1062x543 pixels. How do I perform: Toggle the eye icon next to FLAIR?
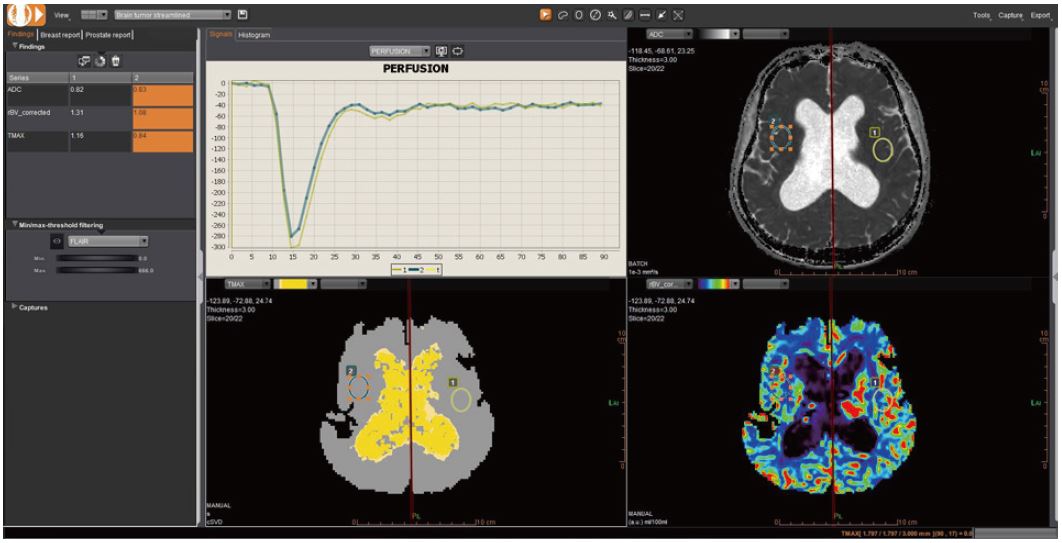point(56,241)
